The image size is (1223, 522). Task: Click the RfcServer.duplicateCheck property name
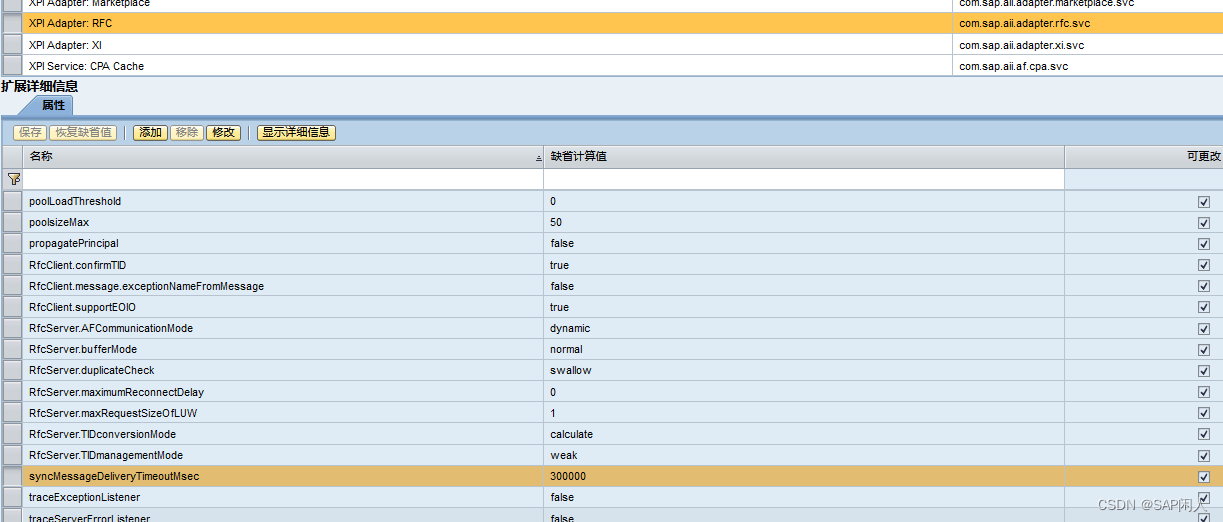pos(91,370)
